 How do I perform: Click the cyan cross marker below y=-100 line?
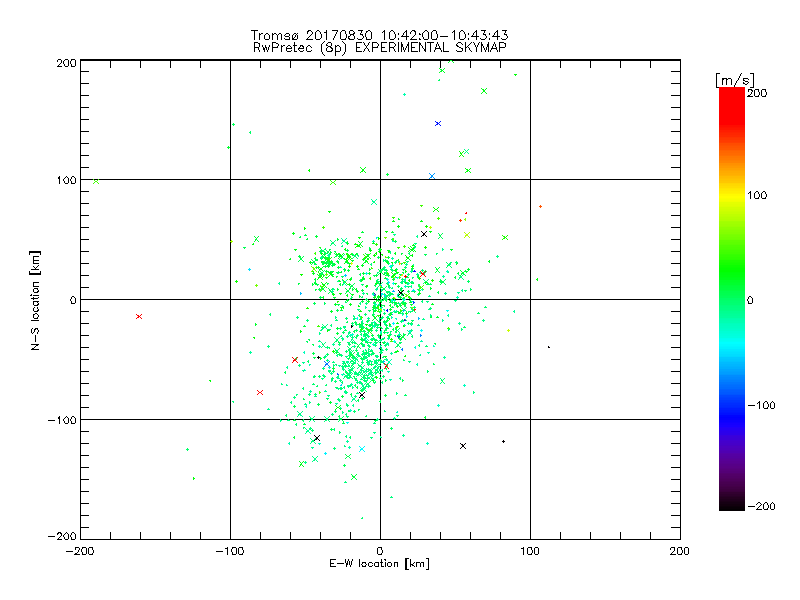[x=362, y=449]
